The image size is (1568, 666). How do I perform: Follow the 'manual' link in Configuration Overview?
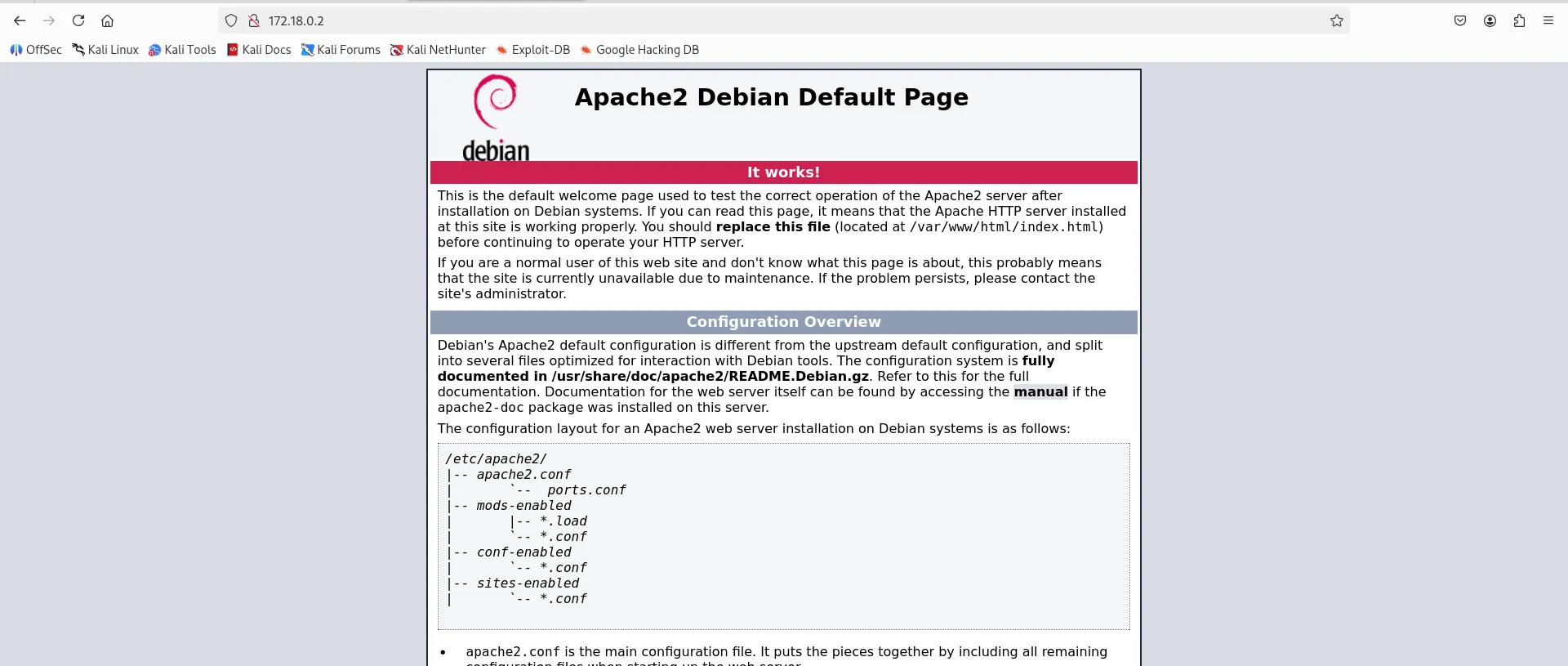[x=1040, y=392]
